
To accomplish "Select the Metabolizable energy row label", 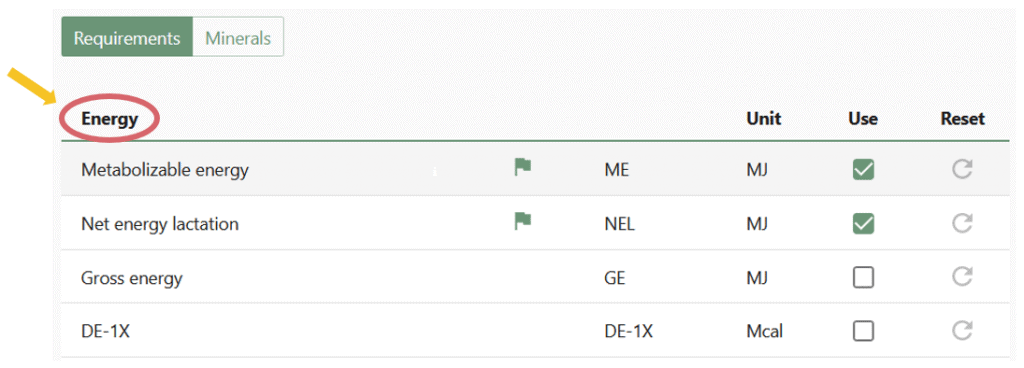I will pyautogui.click(x=165, y=170).
